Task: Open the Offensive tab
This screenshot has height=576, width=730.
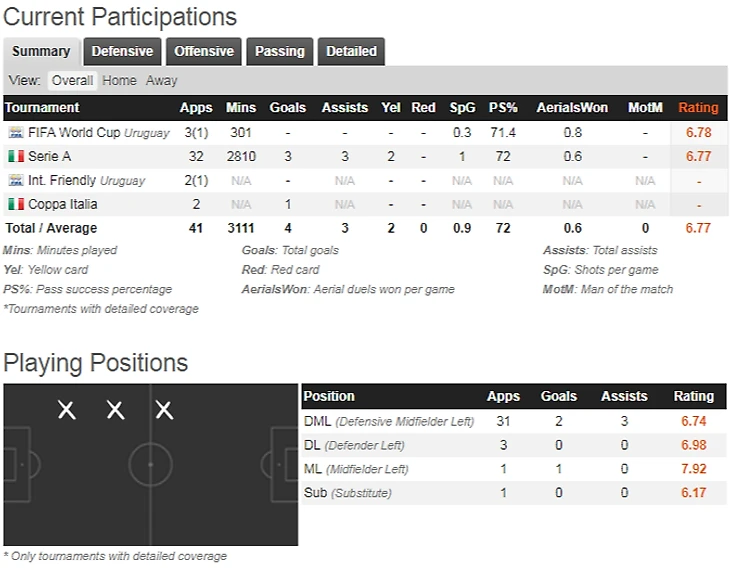Action: click(204, 51)
